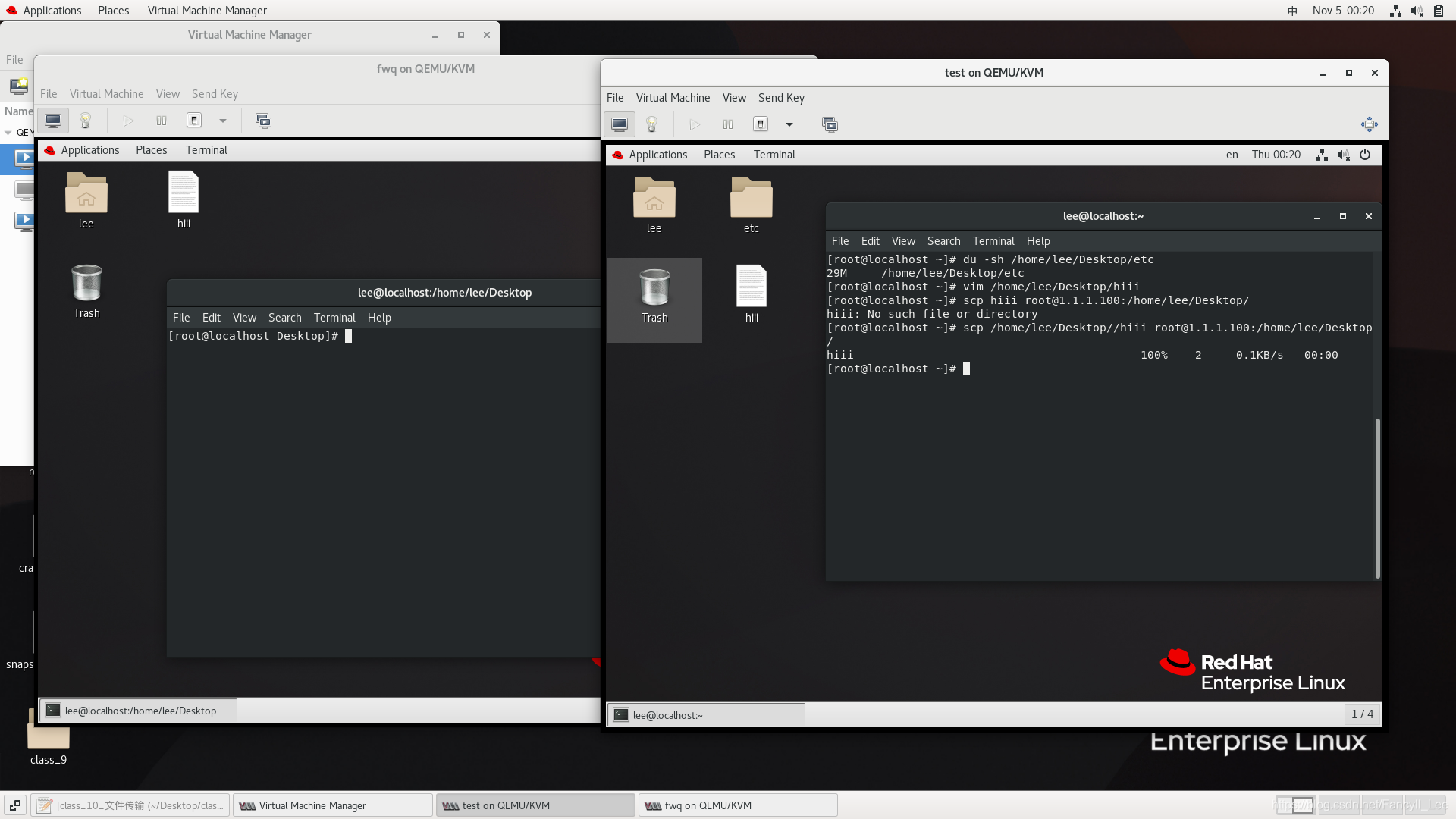Screen dimensions: 1456x819
Task: Click the terminal scrollbar in test VM
Action: coord(1377,497)
